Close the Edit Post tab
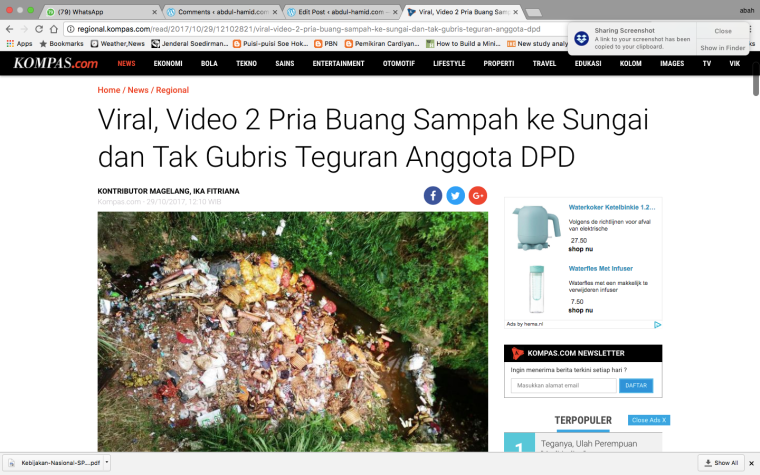 tap(395, 12)
